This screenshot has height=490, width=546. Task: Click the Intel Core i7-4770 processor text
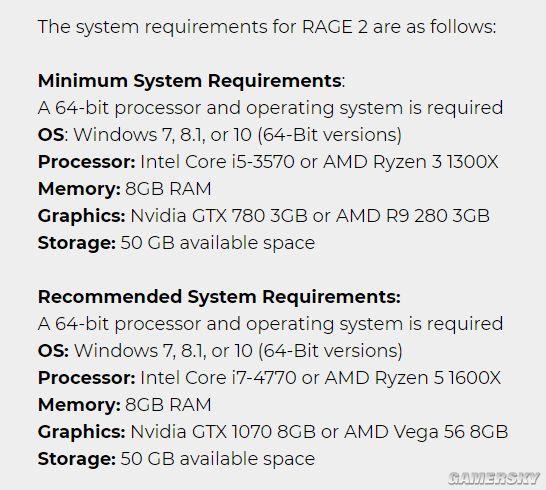[x=218, y=378]
